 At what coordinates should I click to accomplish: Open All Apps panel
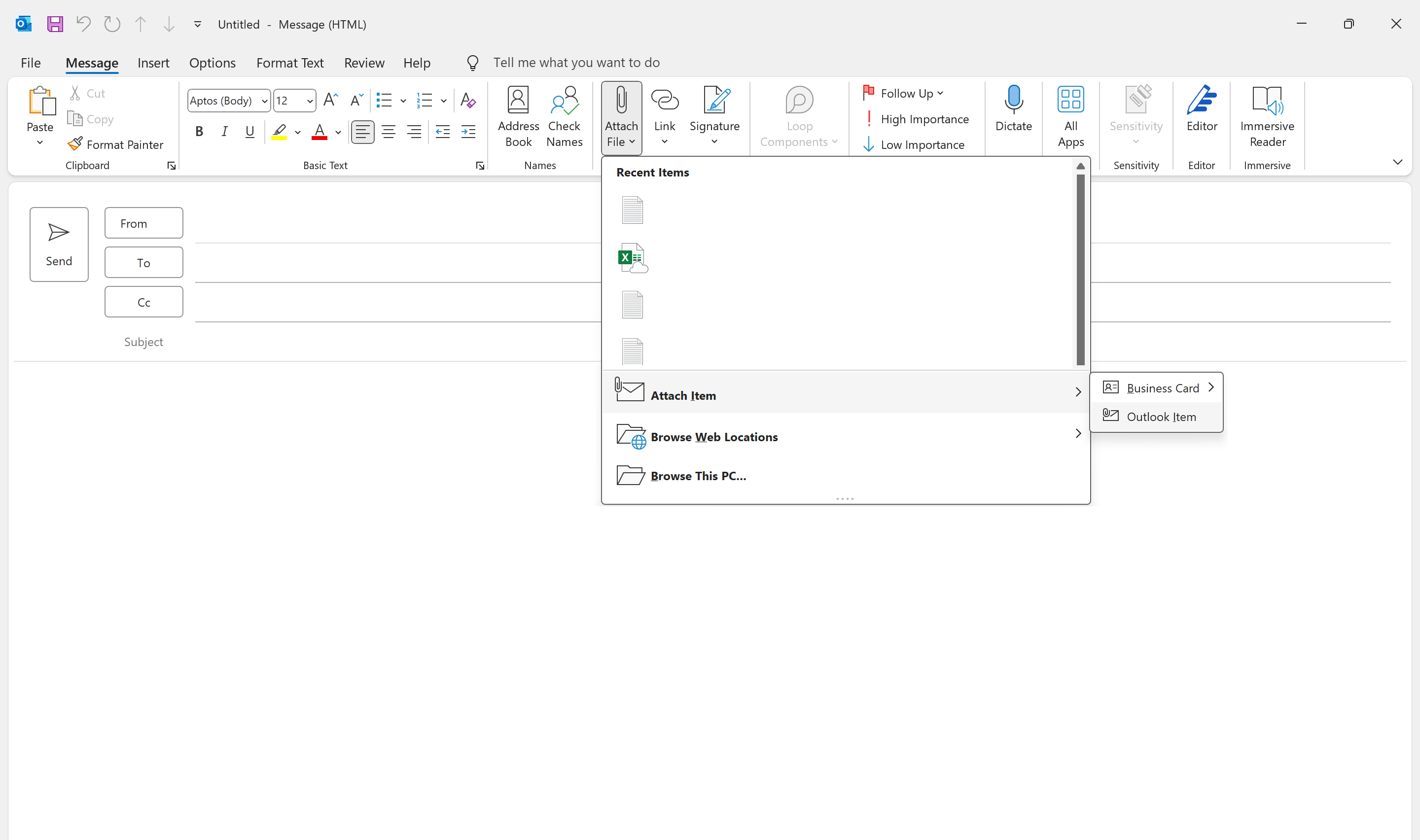(1070, 117)
